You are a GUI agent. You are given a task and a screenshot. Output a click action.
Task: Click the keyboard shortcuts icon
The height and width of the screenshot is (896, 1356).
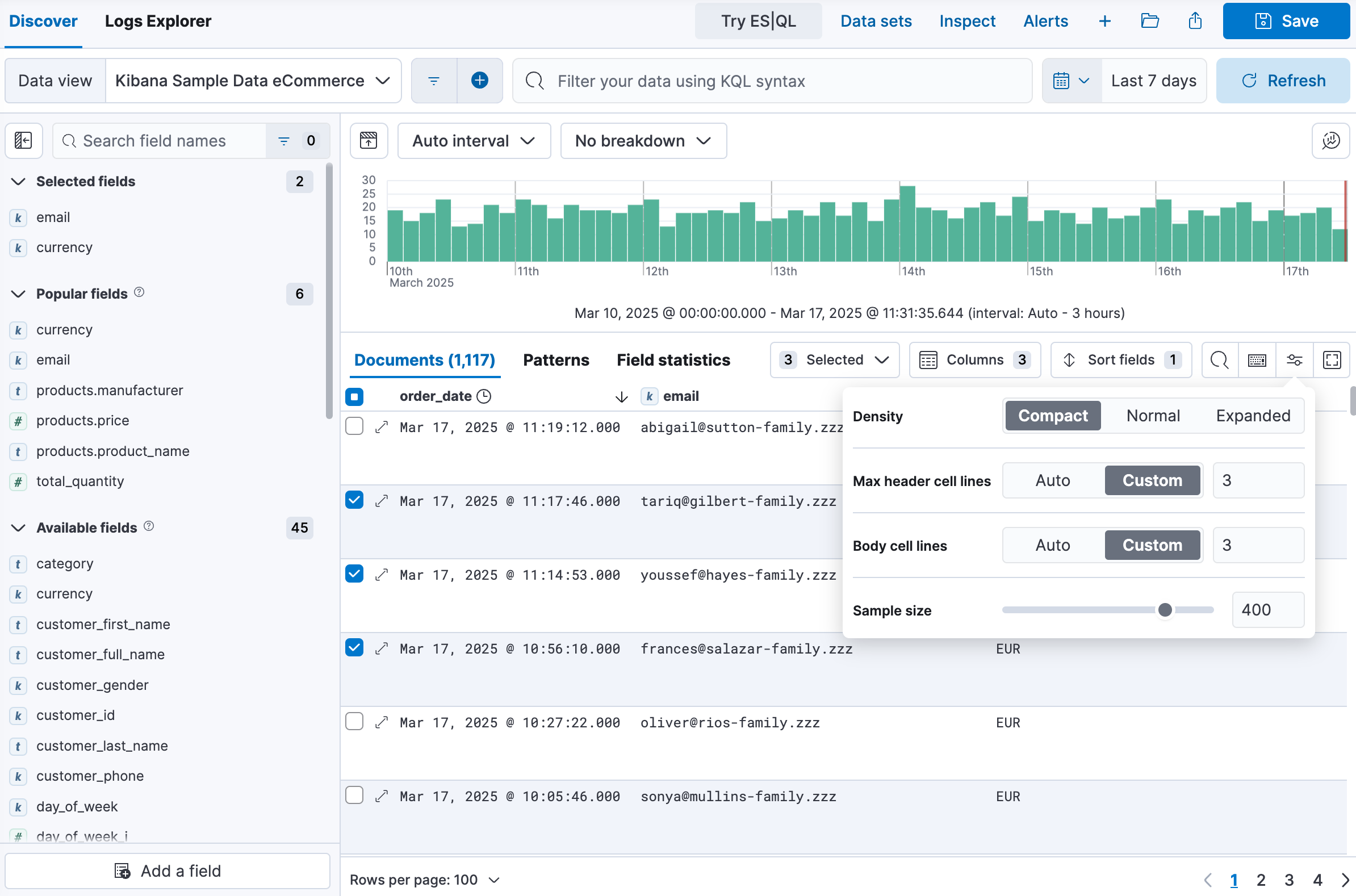[1257, 360]
